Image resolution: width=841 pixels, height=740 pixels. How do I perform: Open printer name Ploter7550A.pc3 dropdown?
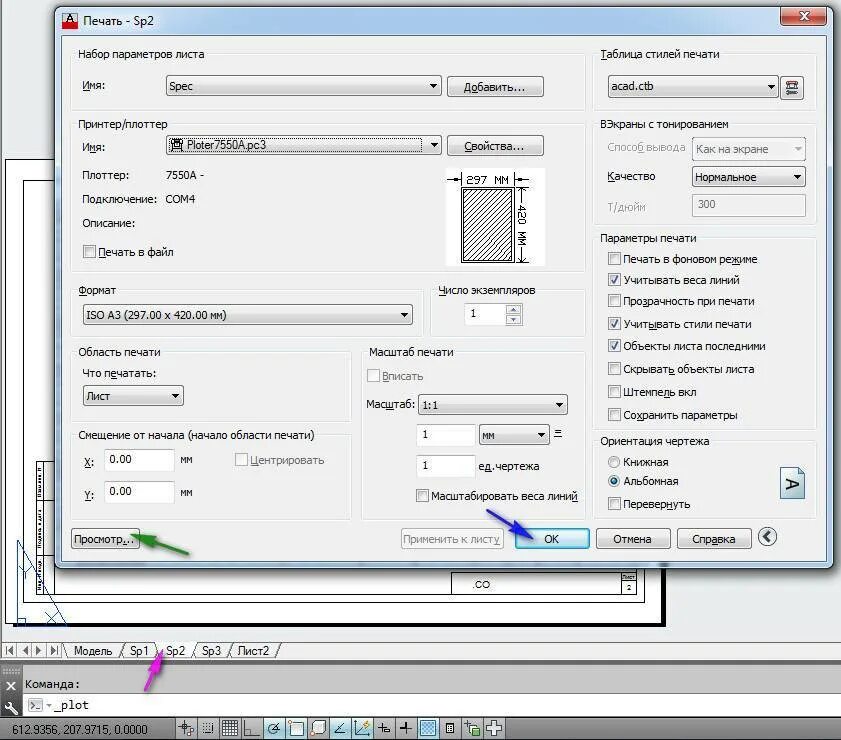coord(304,145)
